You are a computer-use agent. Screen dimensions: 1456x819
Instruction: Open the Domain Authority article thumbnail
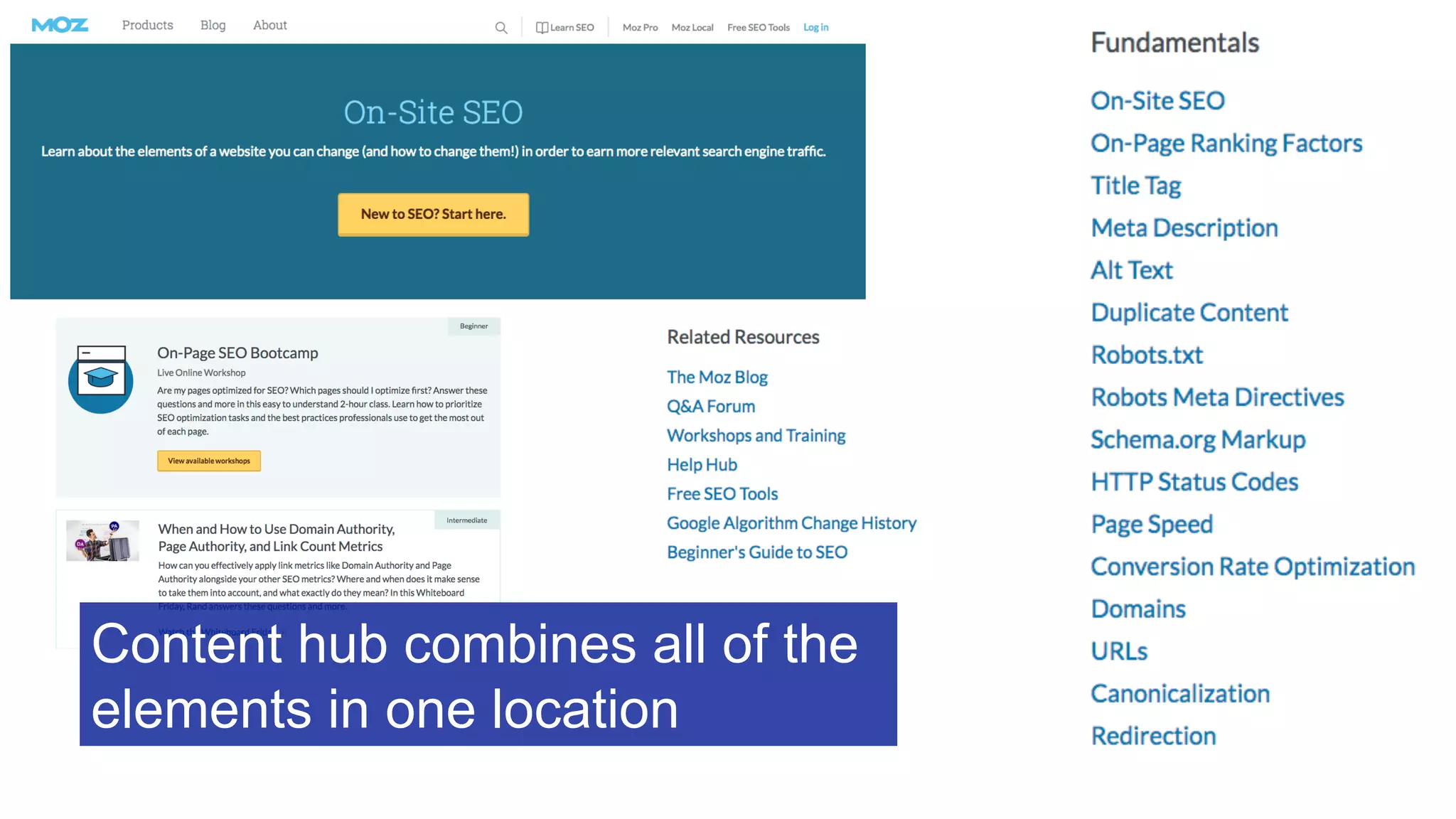coord(102,540)
